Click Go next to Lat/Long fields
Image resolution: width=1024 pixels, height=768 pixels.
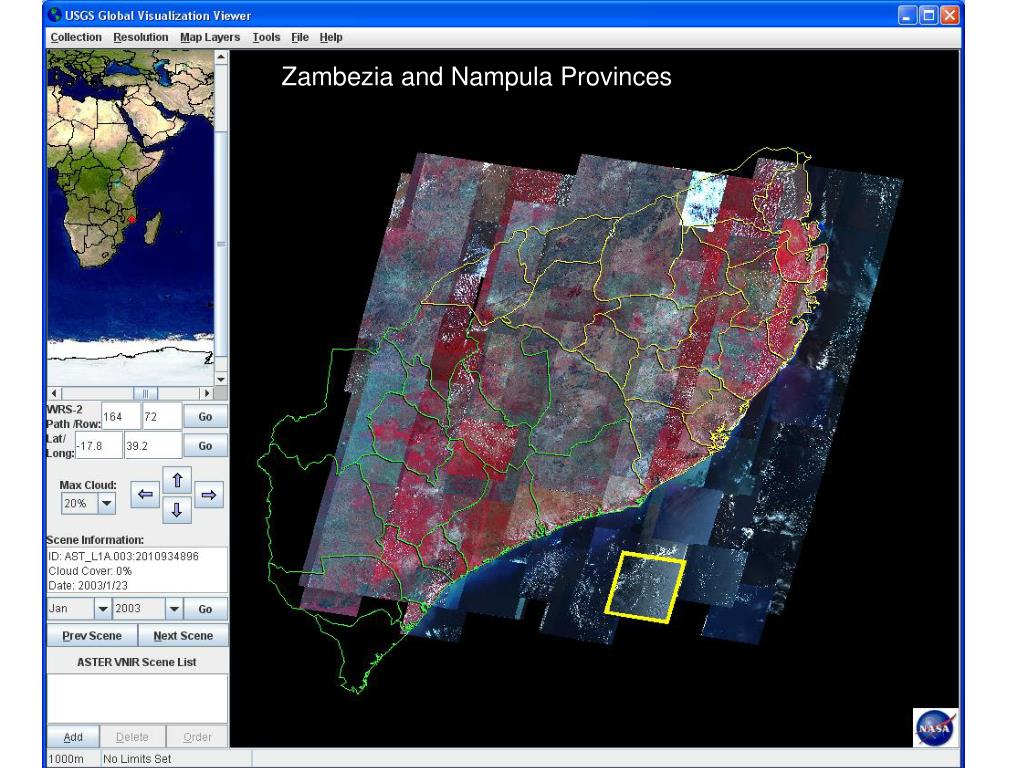coord(205,446)
